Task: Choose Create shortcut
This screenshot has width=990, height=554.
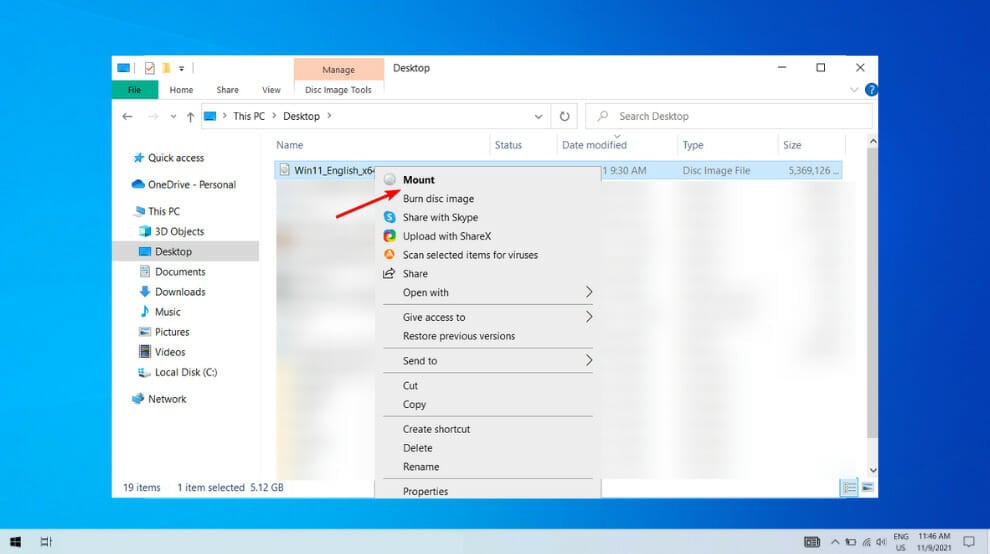Action: tap(436, 429)
